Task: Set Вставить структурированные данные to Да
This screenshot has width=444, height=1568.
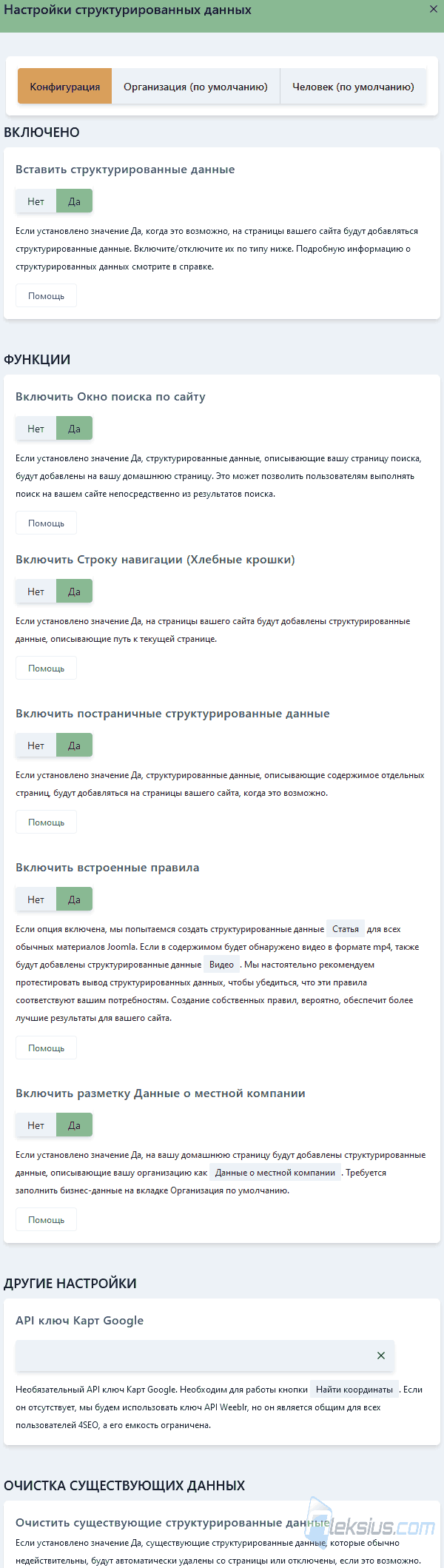Action: tap(74, 201)
